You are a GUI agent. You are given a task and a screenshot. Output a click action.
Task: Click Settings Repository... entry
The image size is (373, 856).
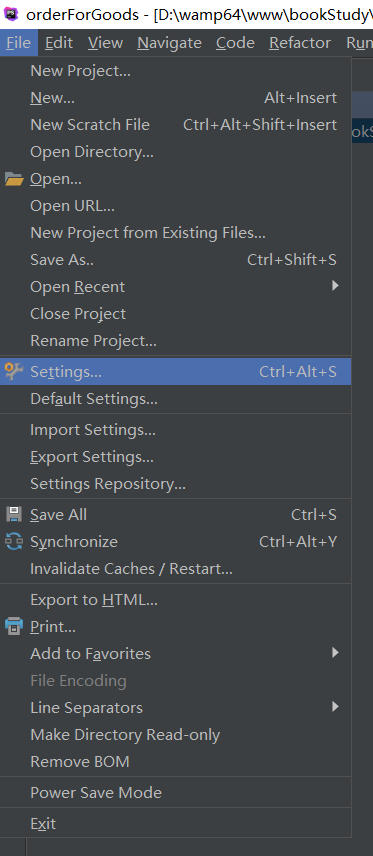point(175,484)
